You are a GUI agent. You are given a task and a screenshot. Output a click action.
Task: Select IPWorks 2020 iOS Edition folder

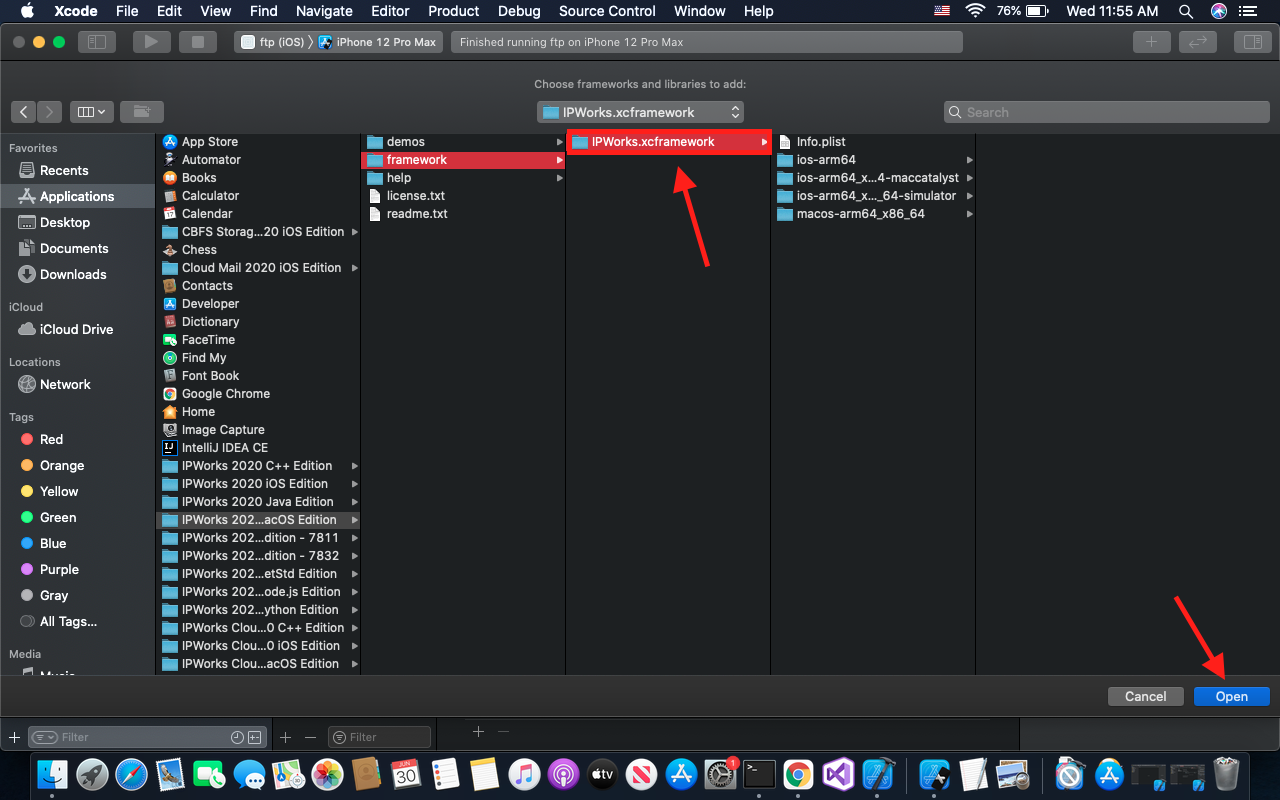point(258,484)
